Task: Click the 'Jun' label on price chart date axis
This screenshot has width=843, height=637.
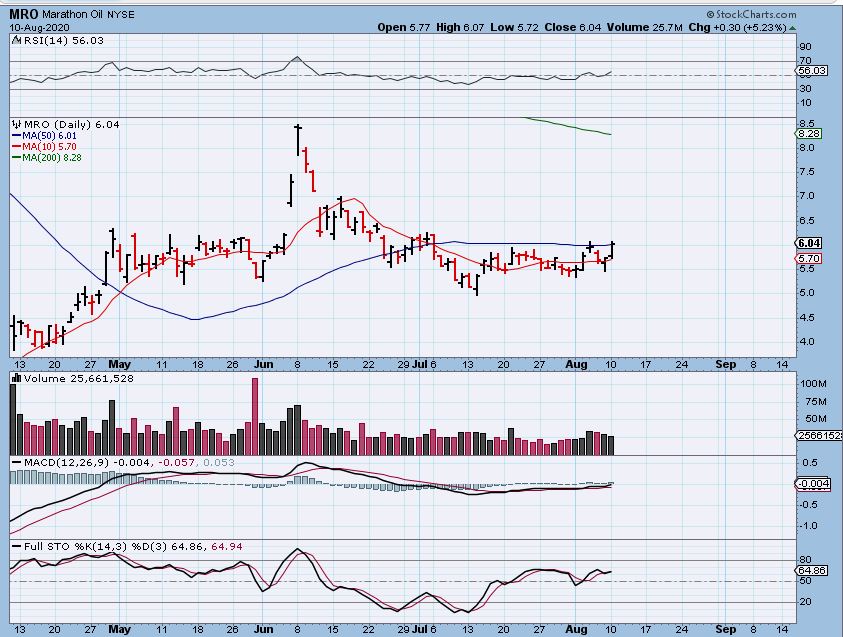Action: [263, 364]
